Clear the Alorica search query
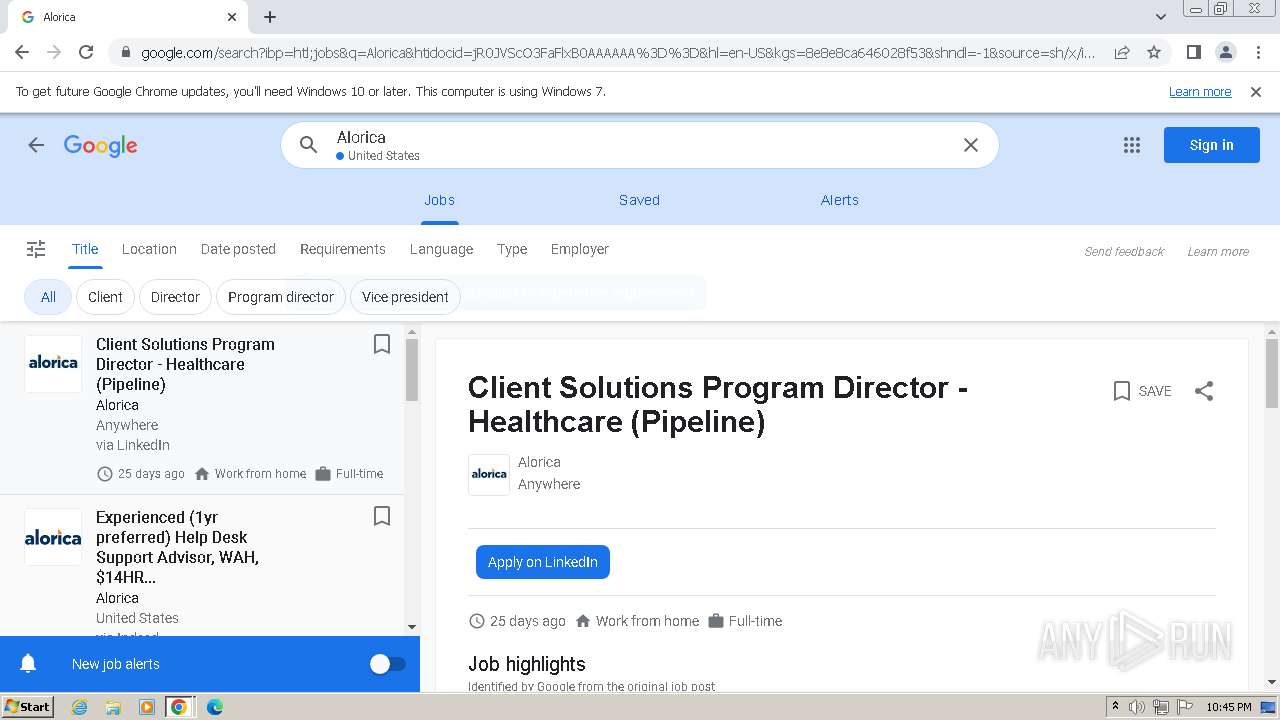This screenshot has width=1280, height=720. [x=970, y=145]
